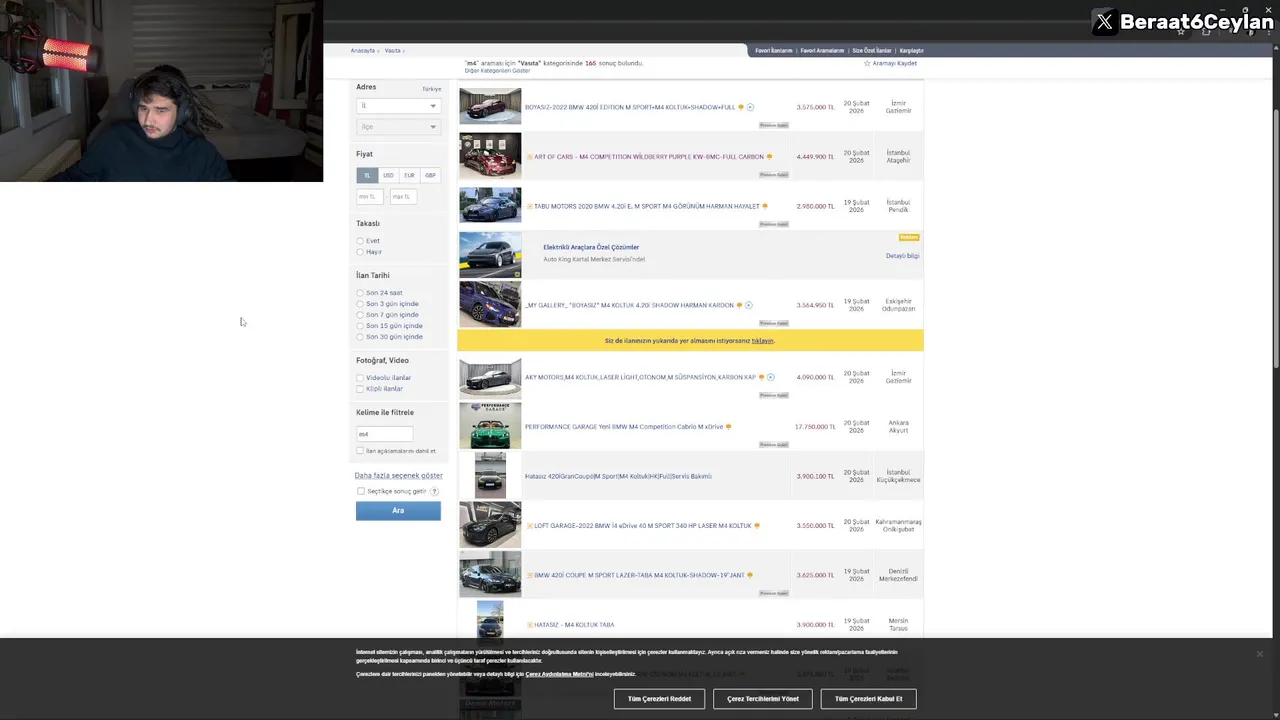This screenshot has height=720, width=1280.
Task: Click Tüm Çerezleri Reddet button
Action: click(659, 699)
